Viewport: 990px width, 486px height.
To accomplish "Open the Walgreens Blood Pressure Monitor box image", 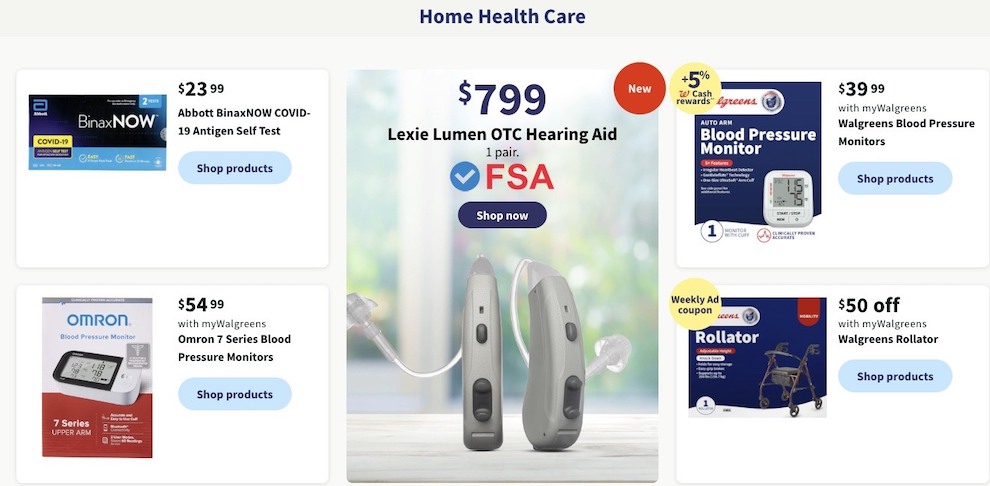I will 758,162.
